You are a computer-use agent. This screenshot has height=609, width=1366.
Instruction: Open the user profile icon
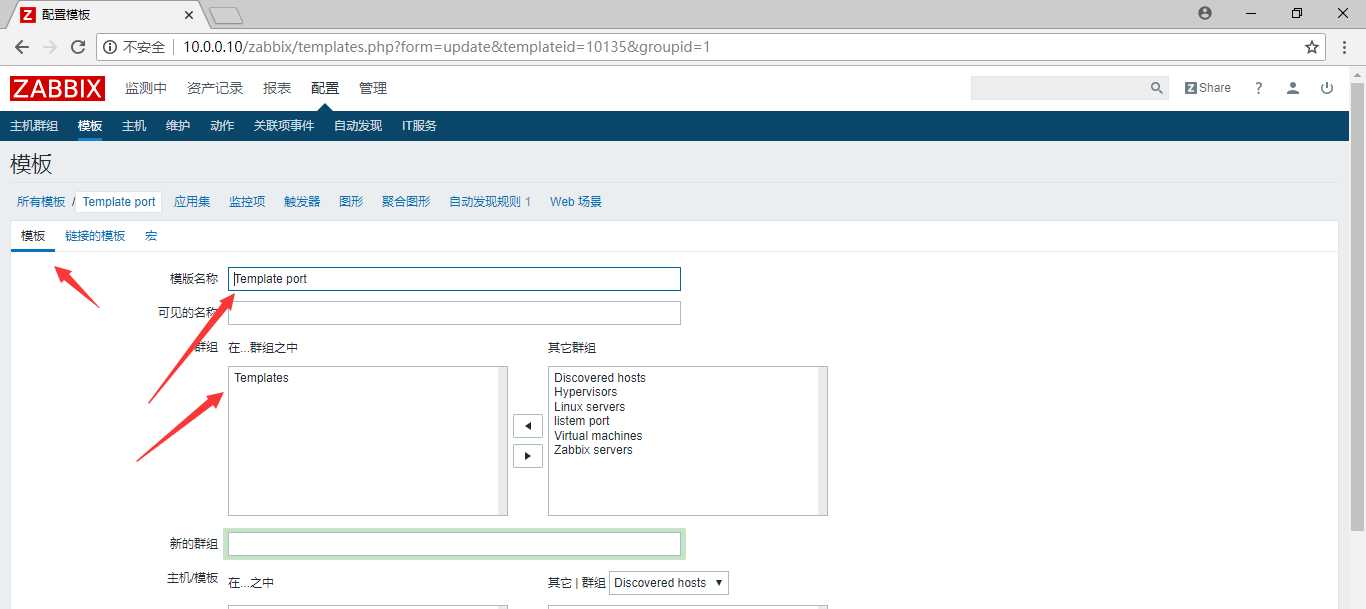point(1293,88)
